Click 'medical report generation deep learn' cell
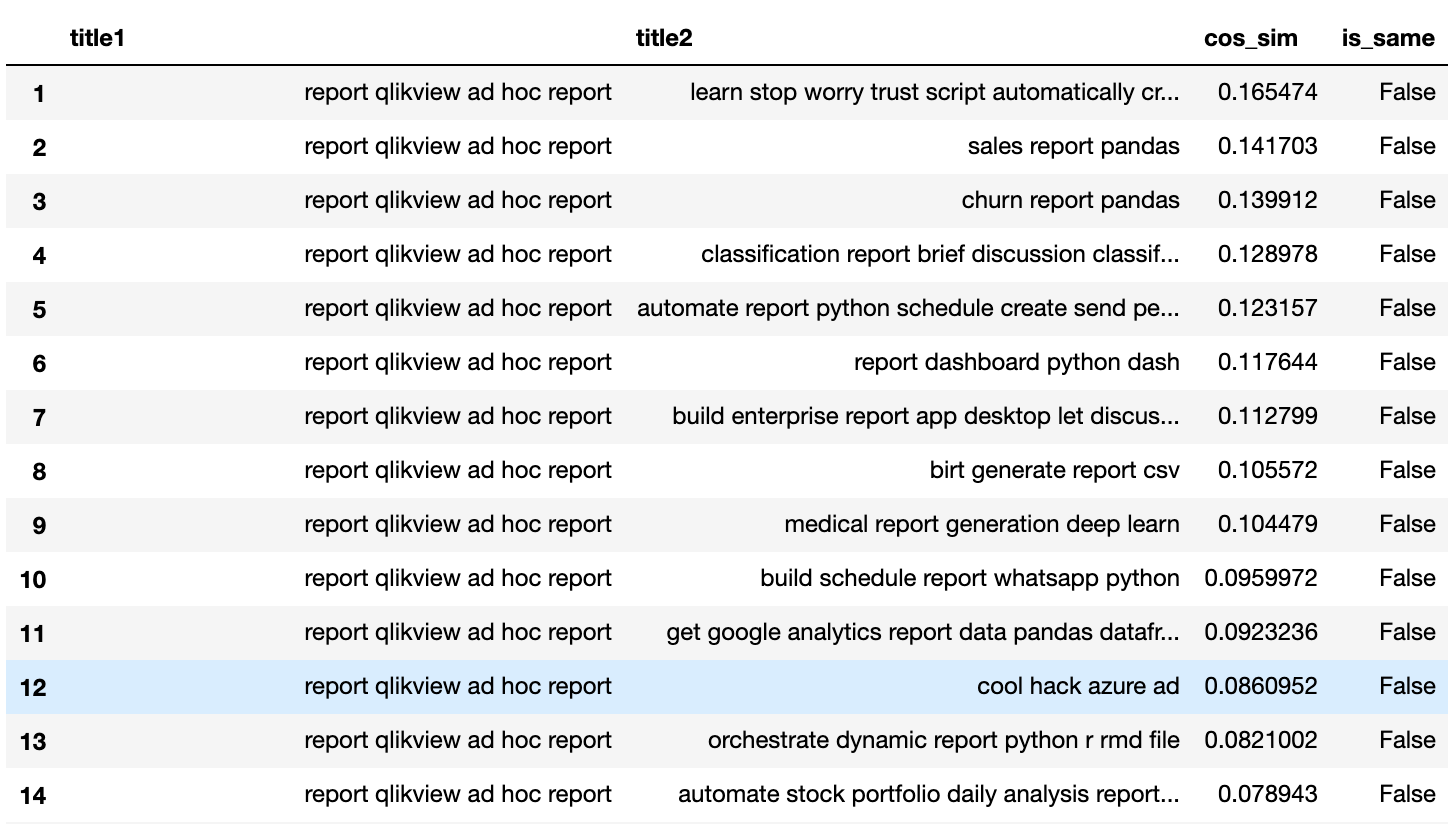This screenshot has width=1454, height=824. [981, 525]
